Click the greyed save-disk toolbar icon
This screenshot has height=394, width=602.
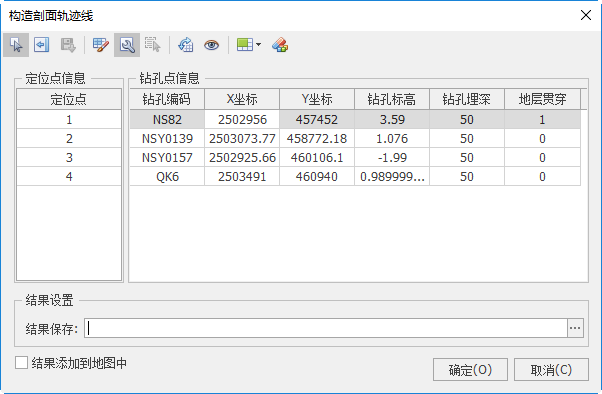pos(68,45)
